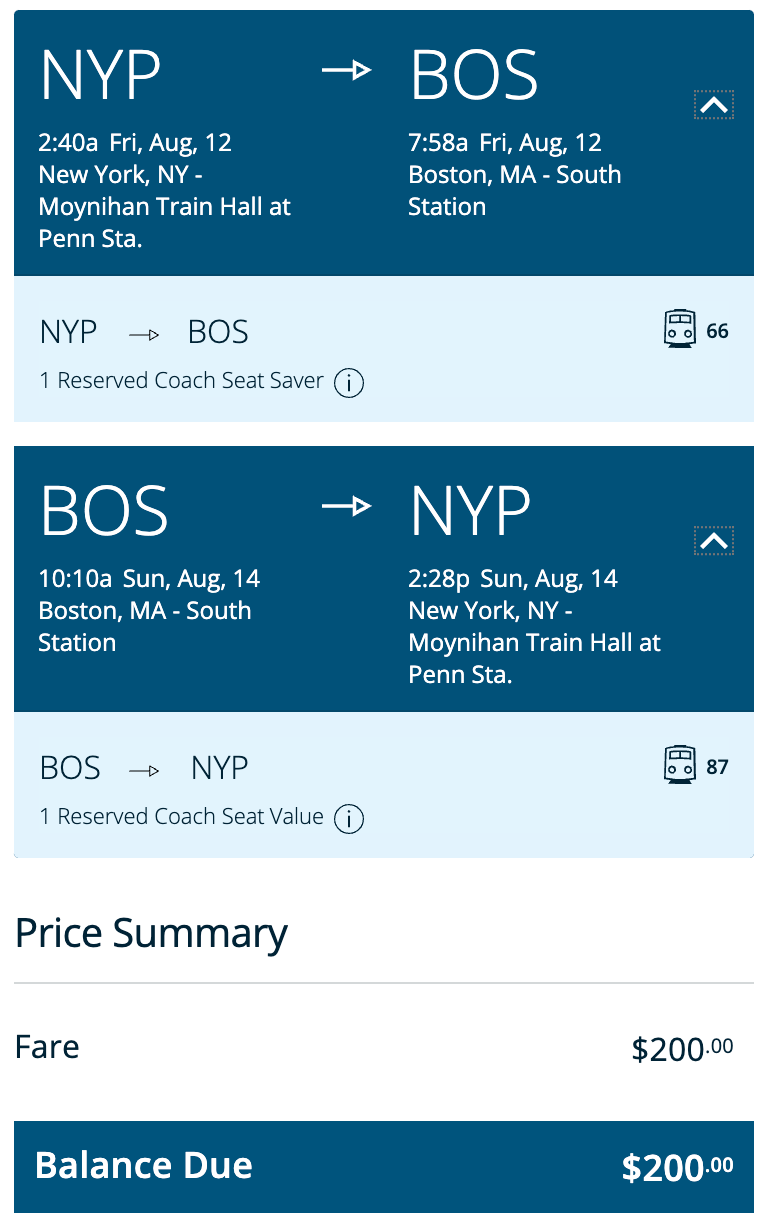The height and width of the screenshot is (1224, 768).
Task: Click "1 Reserved Coach Seat Value" text
Action: tap(182, 817)
